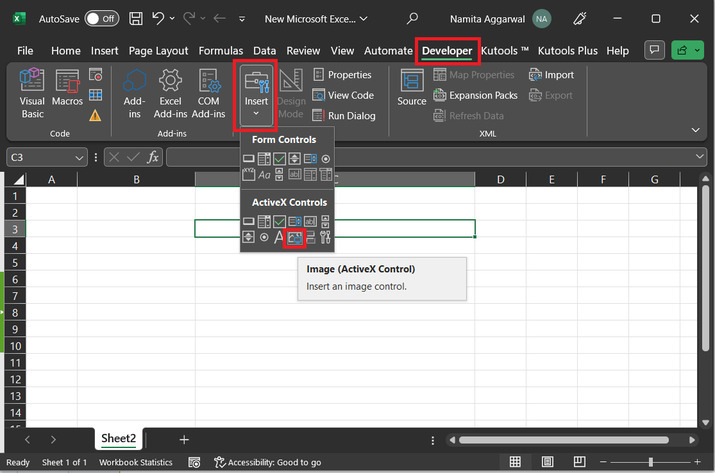Click the XML Source icon
The image size is (715, 473).
tap(411, 88)
